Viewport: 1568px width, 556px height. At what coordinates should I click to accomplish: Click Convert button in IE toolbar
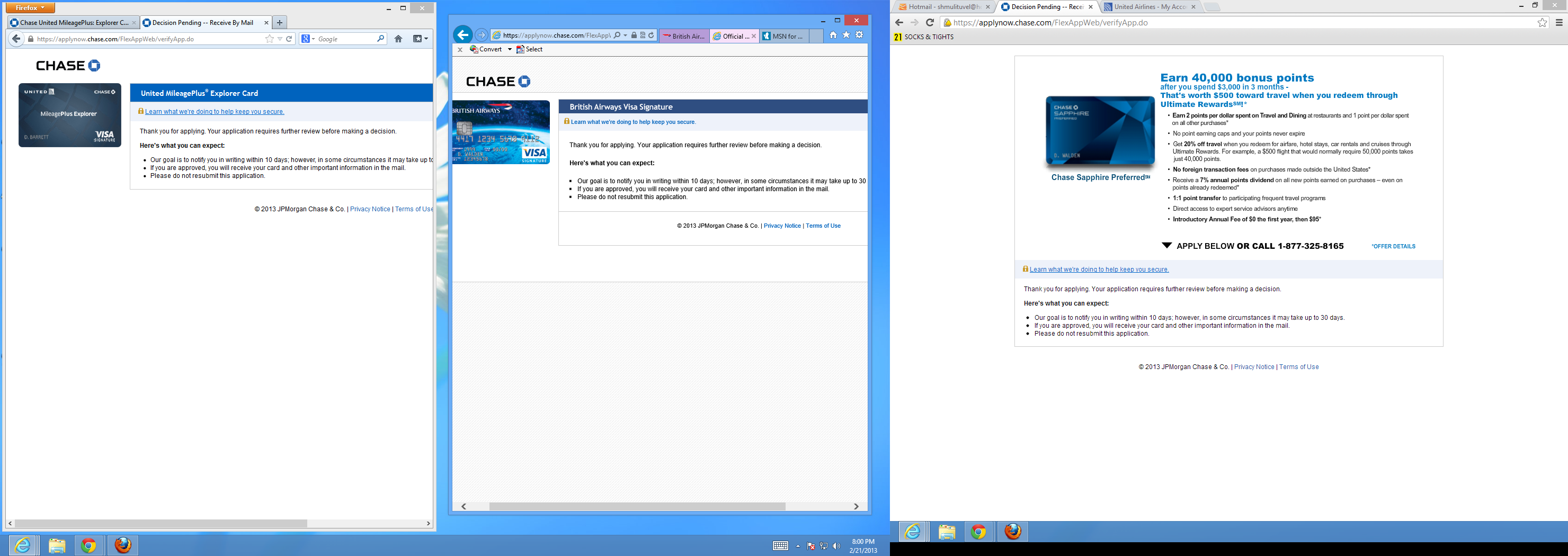486,49
